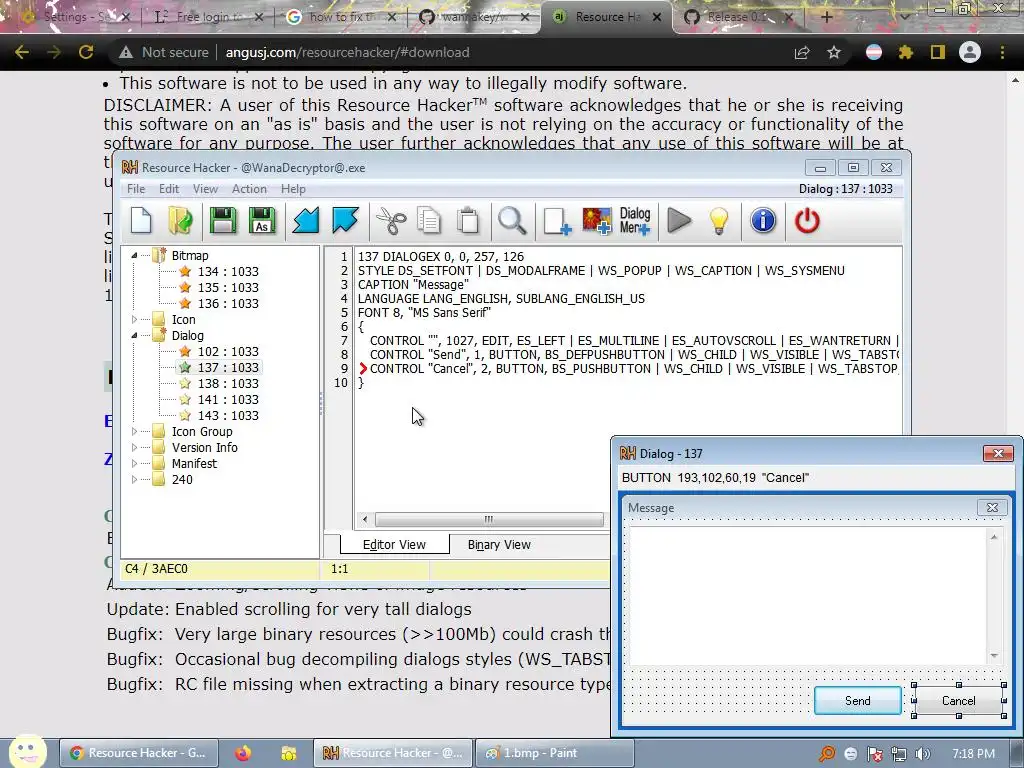Open the Chrome profile avatar

click(x=970, y=52)
